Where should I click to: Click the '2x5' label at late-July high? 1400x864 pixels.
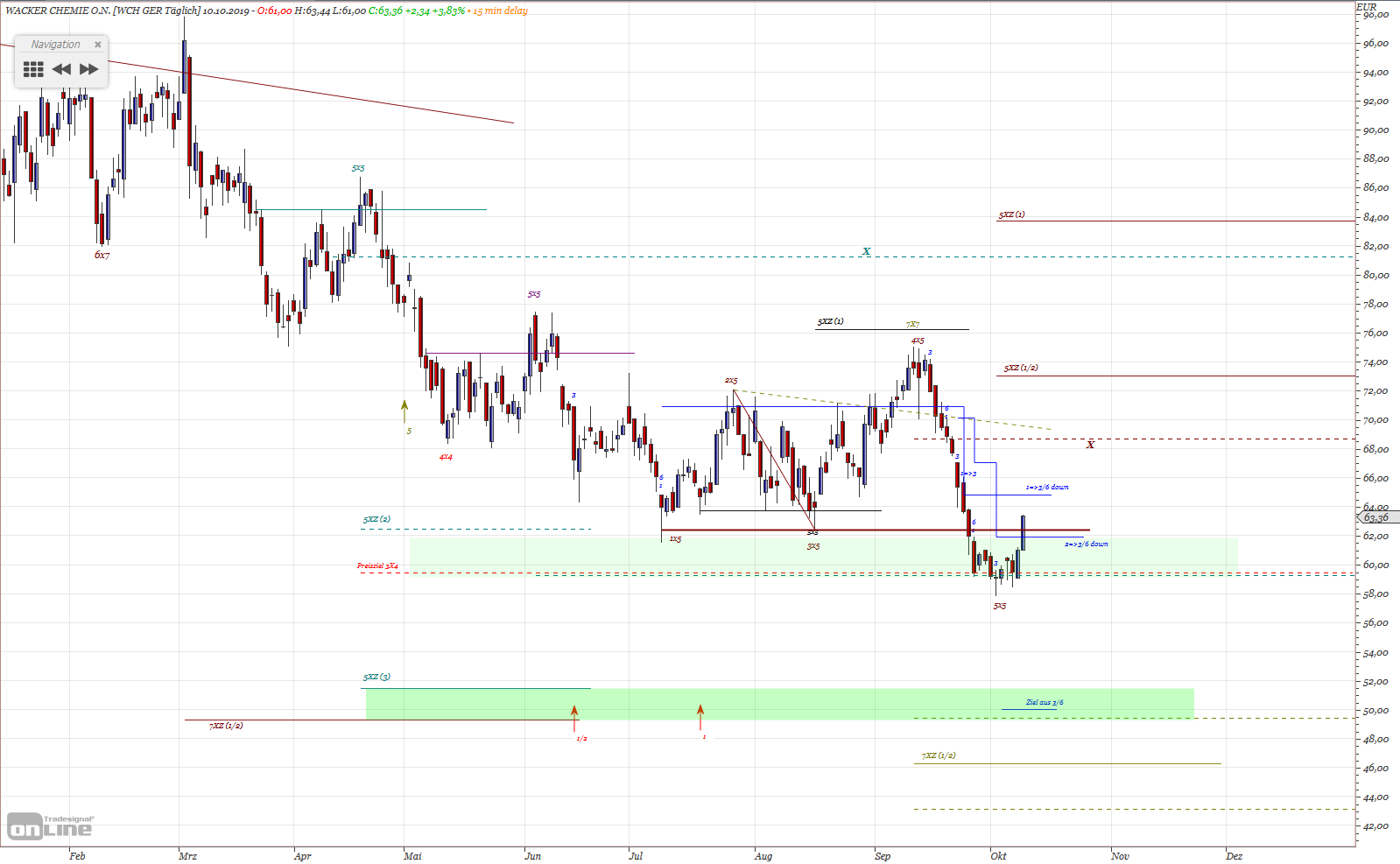pyautogui.click(x=730, y=381)
